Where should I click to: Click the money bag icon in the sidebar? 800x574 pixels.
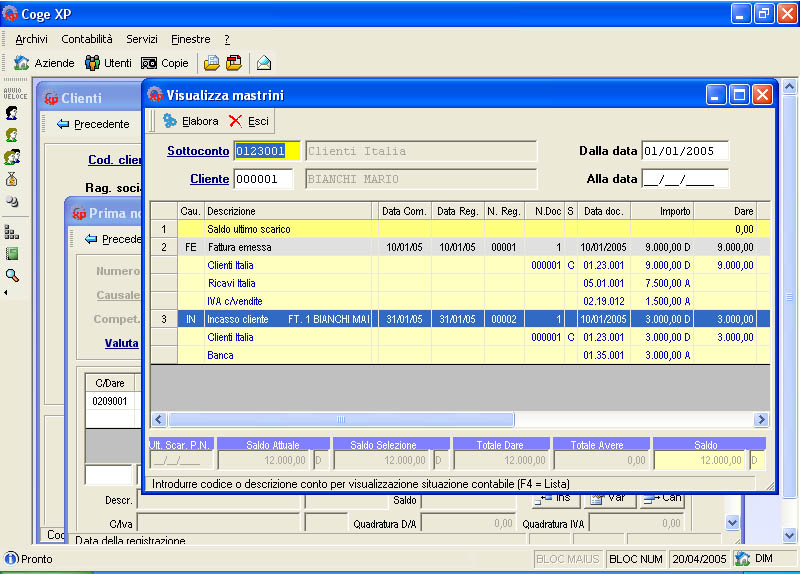pos(12,179)
